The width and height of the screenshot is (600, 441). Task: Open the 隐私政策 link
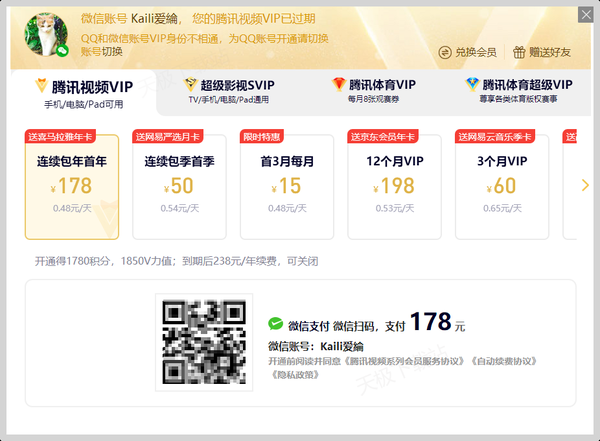(x=294, y=375)
